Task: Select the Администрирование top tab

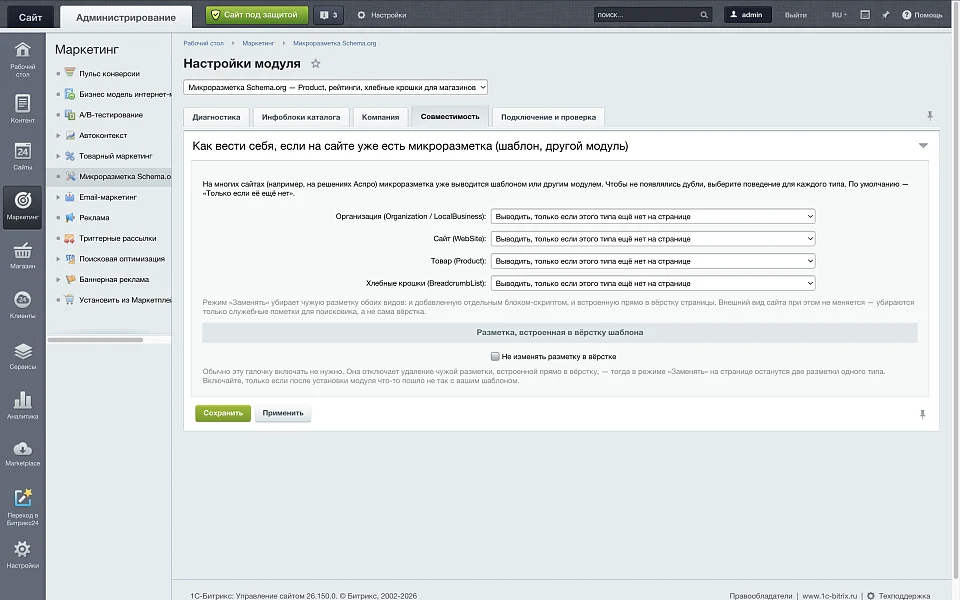Action: 126,17
